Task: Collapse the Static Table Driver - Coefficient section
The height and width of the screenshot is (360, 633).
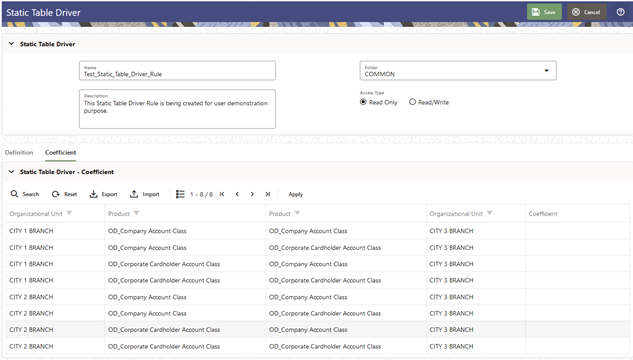Action: (x=11, y=172)
